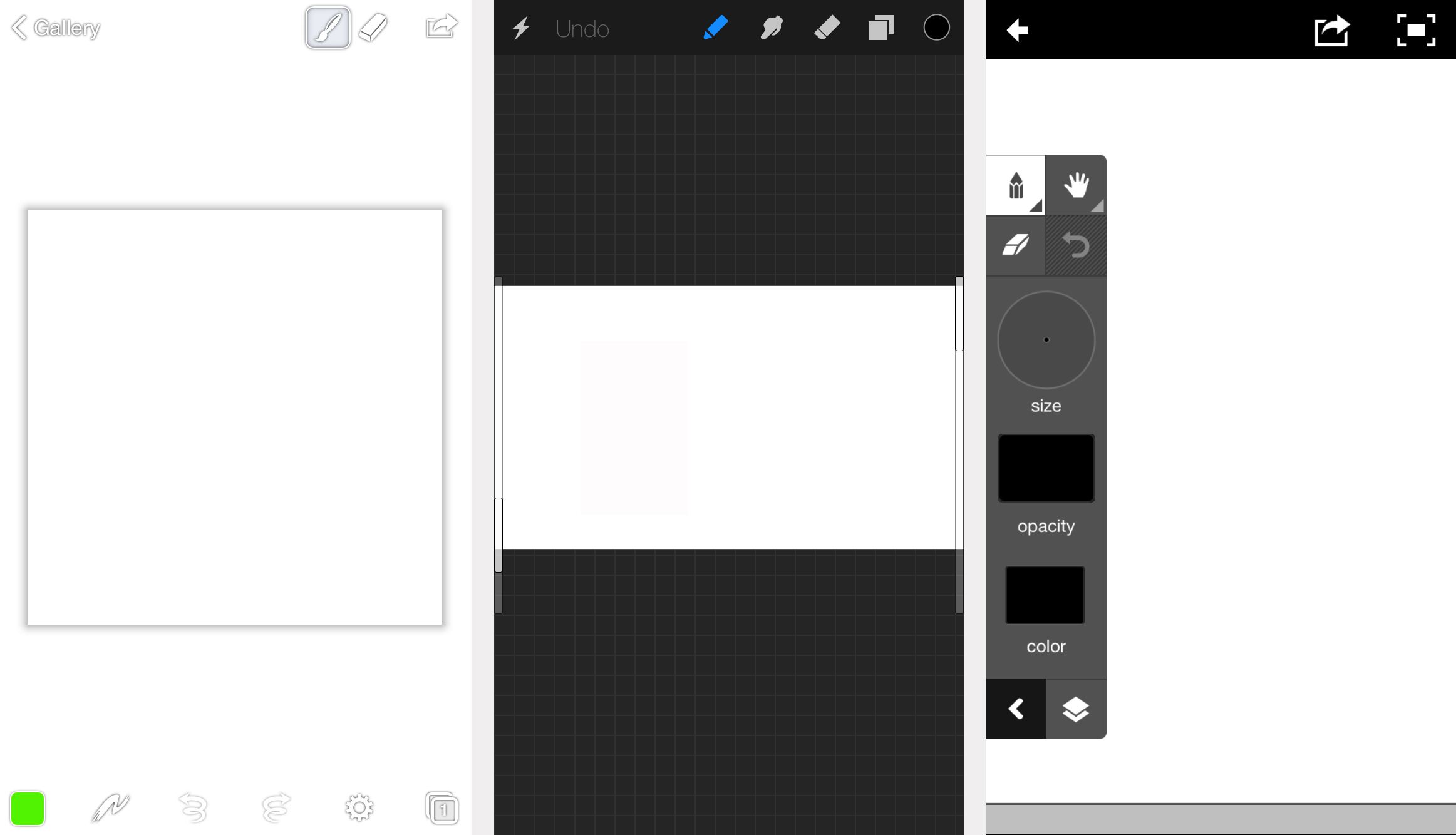Select the paintbrush tool in left app
This screenshot has width=1456, height=835.
(x=328, y=28)
